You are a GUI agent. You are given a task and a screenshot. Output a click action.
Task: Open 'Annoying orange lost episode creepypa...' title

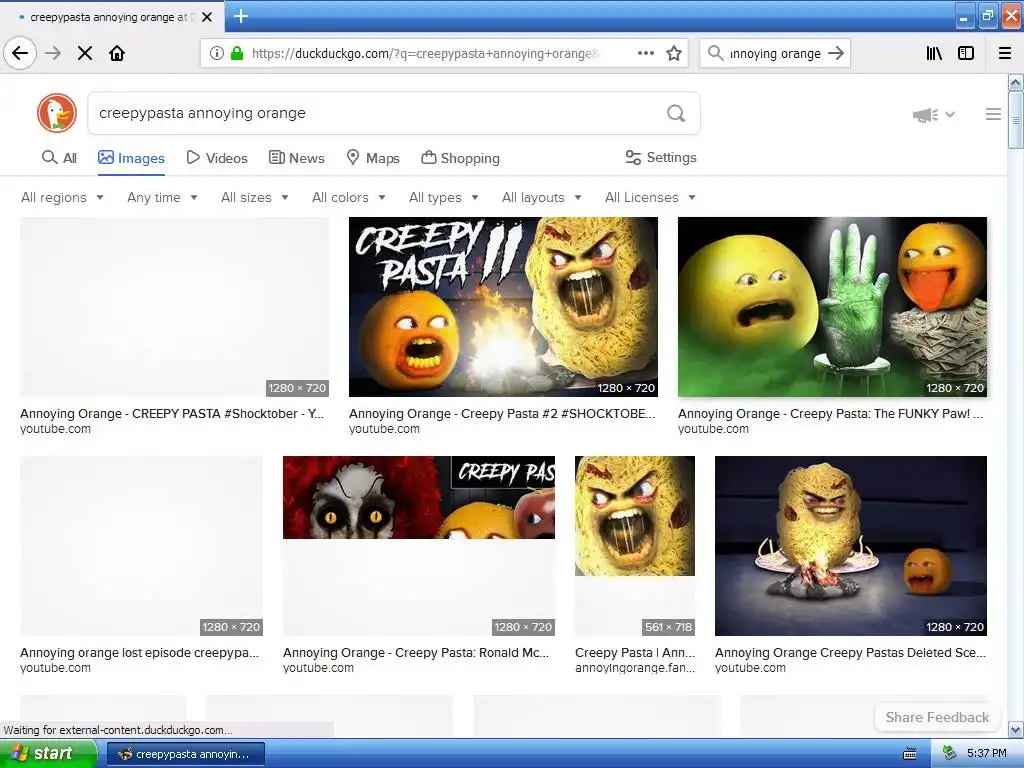tap(140, 652)
